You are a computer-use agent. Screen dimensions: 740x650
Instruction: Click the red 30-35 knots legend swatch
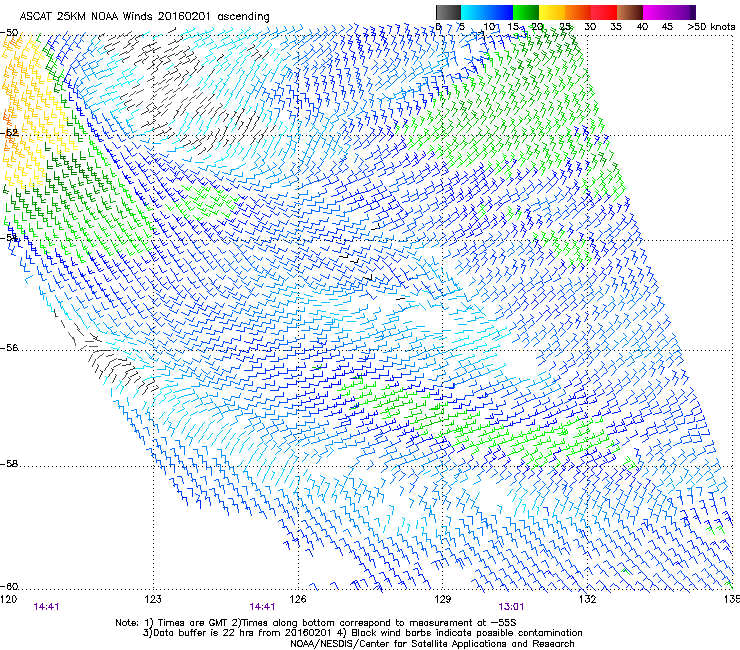[x=604, y=12]
